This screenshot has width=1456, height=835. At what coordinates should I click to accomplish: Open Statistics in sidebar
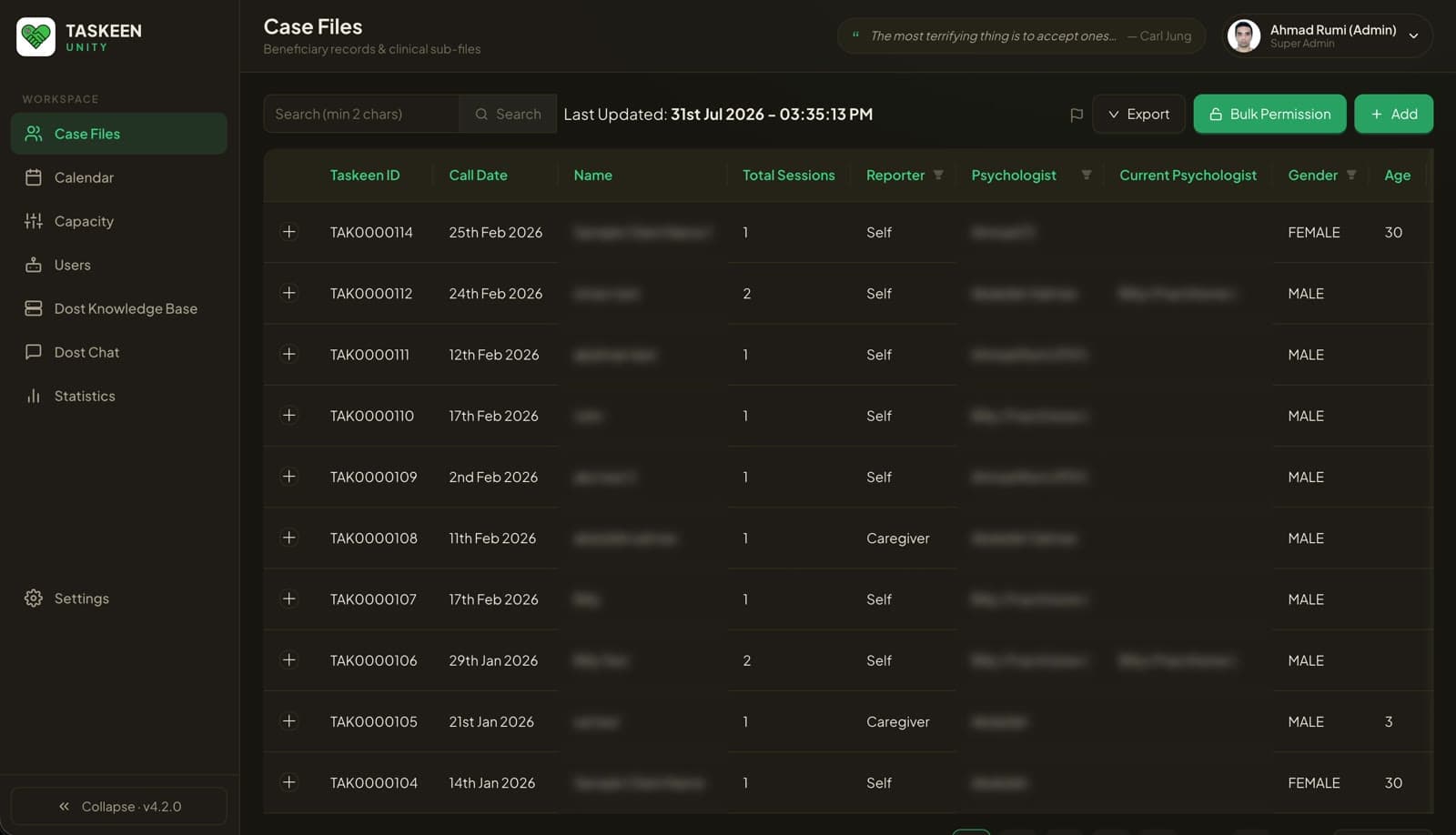coord(119,396)
